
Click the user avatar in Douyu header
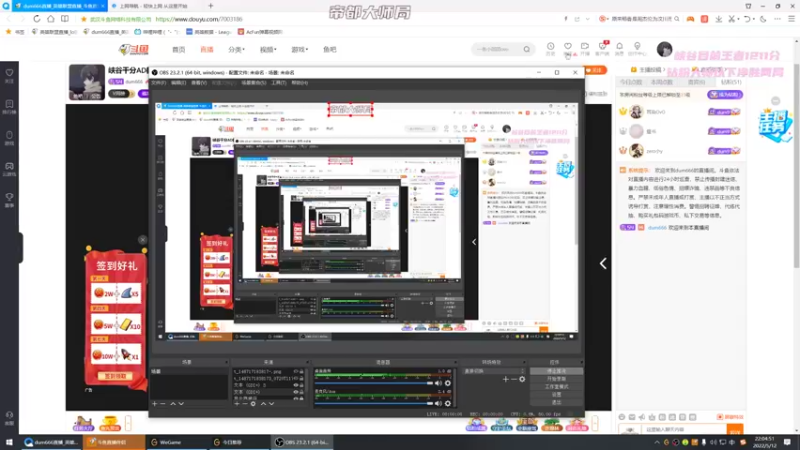(x=664, y=49)
